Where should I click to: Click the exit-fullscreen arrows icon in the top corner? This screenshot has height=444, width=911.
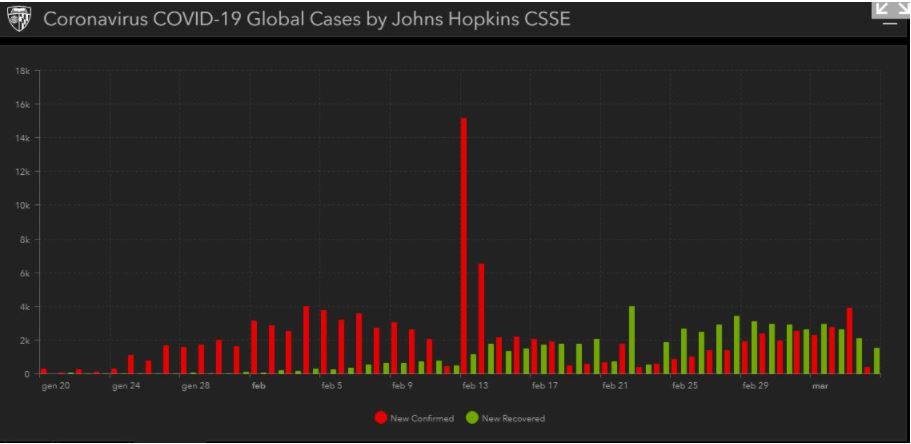pyautogui.click(x=892, y=8)
